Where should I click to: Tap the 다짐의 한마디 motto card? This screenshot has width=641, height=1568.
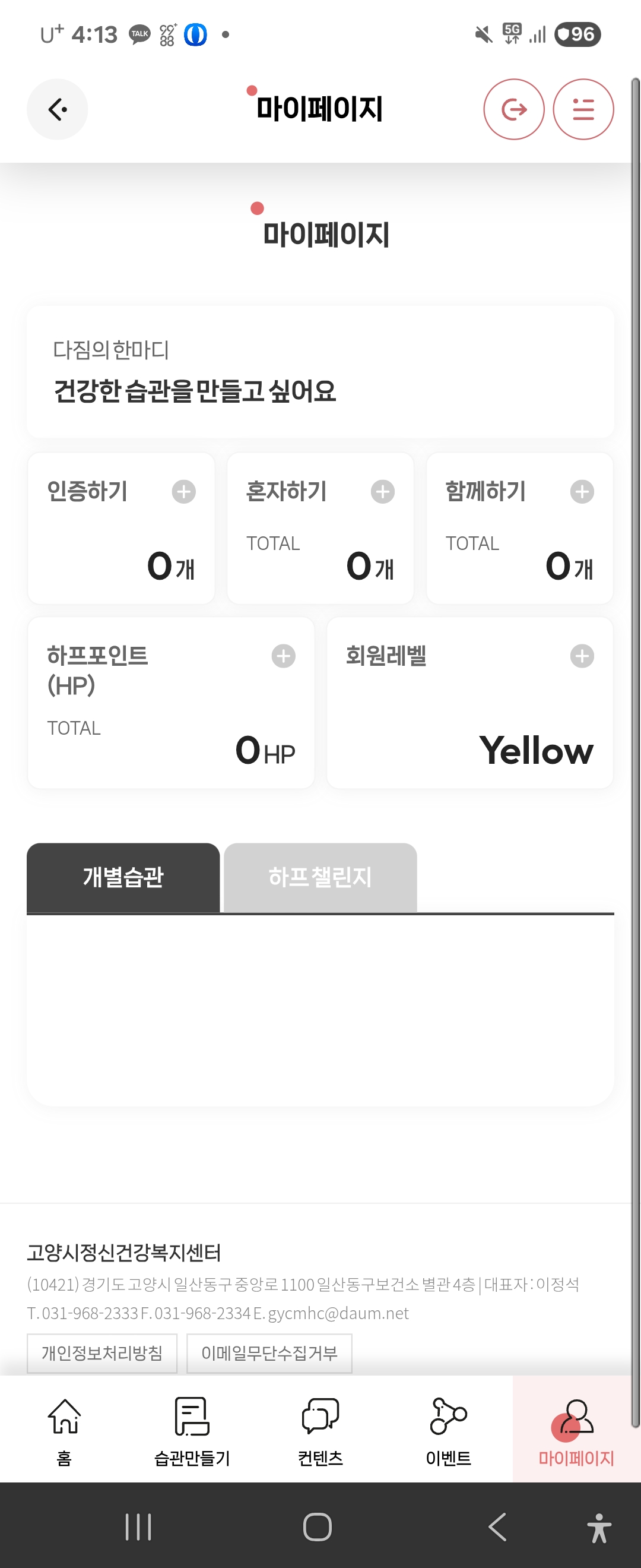point(320,372)
